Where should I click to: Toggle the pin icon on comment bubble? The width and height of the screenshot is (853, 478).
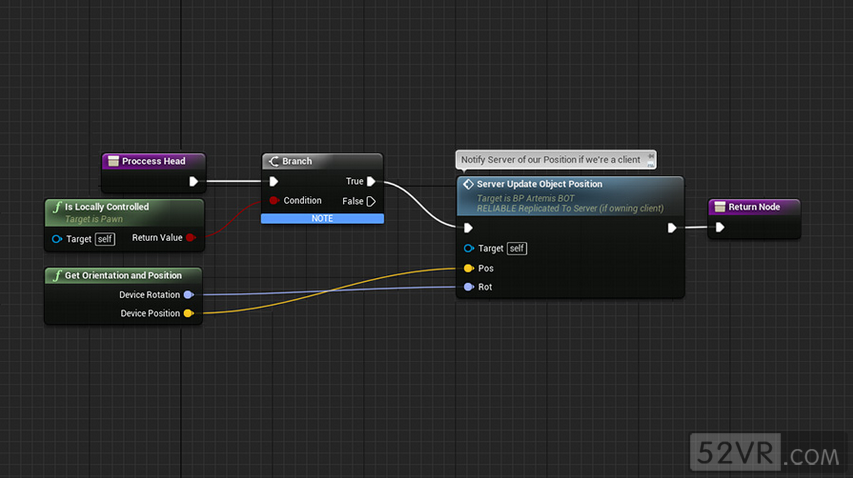coord(651,156)
